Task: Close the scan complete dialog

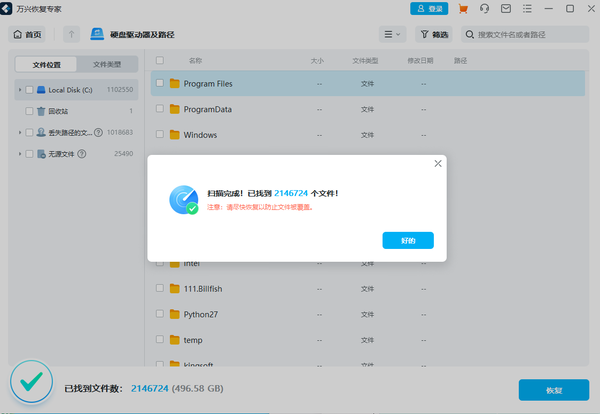Action: tap(437, 163)
